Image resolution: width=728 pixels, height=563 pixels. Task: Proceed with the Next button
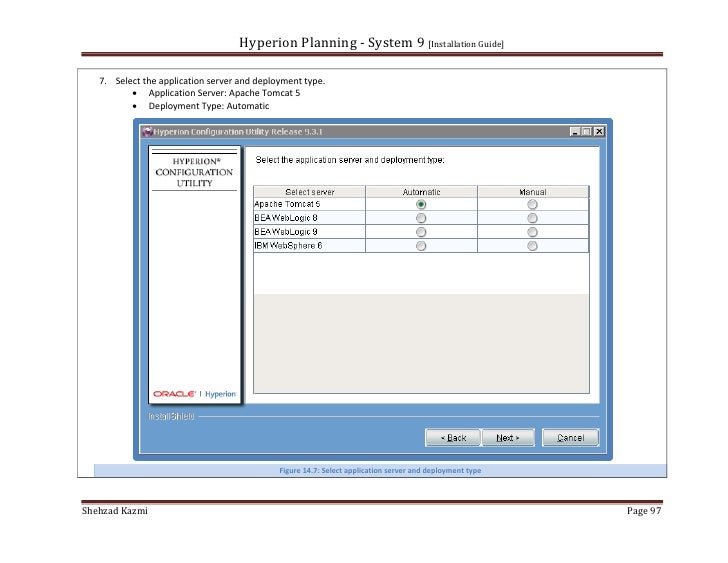coord(508,438)
